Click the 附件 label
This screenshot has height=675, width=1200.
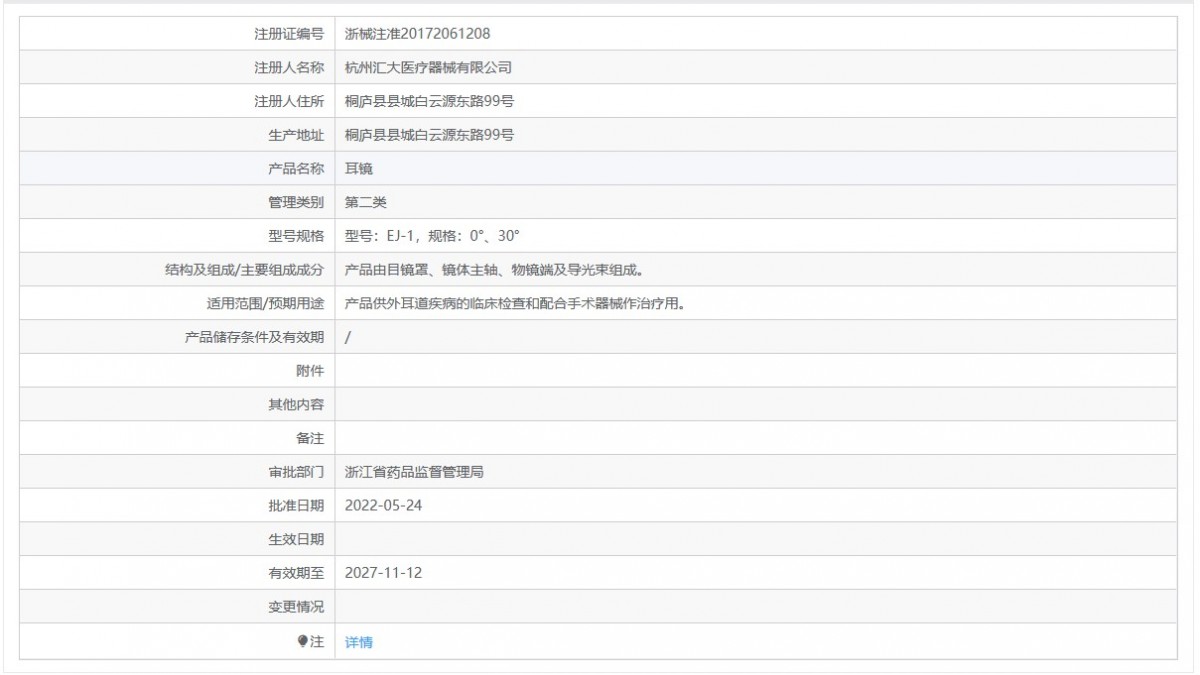[310, 371]
